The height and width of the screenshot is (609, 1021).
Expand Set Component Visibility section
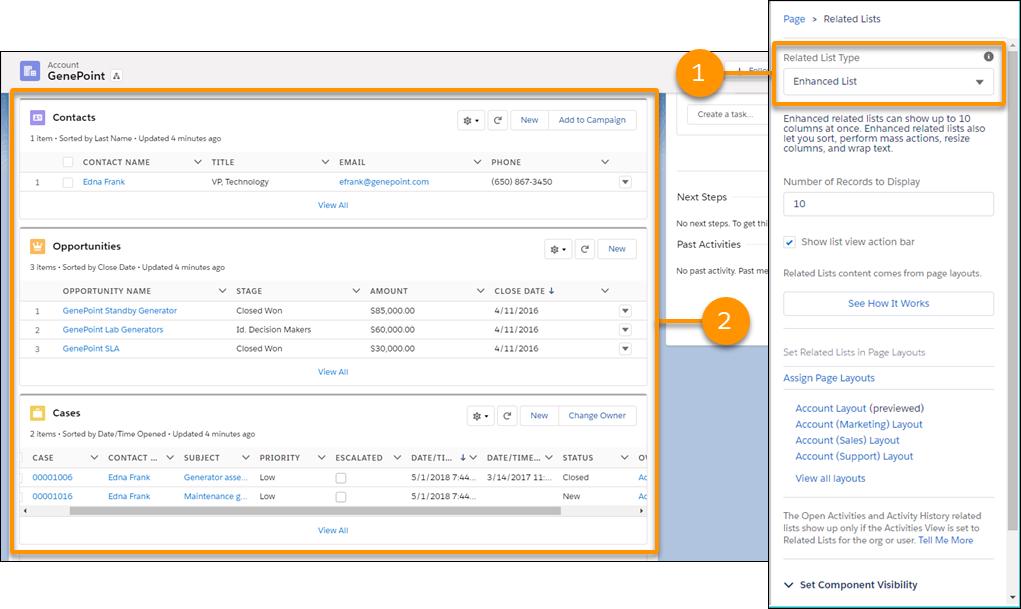tap(858, 585)
